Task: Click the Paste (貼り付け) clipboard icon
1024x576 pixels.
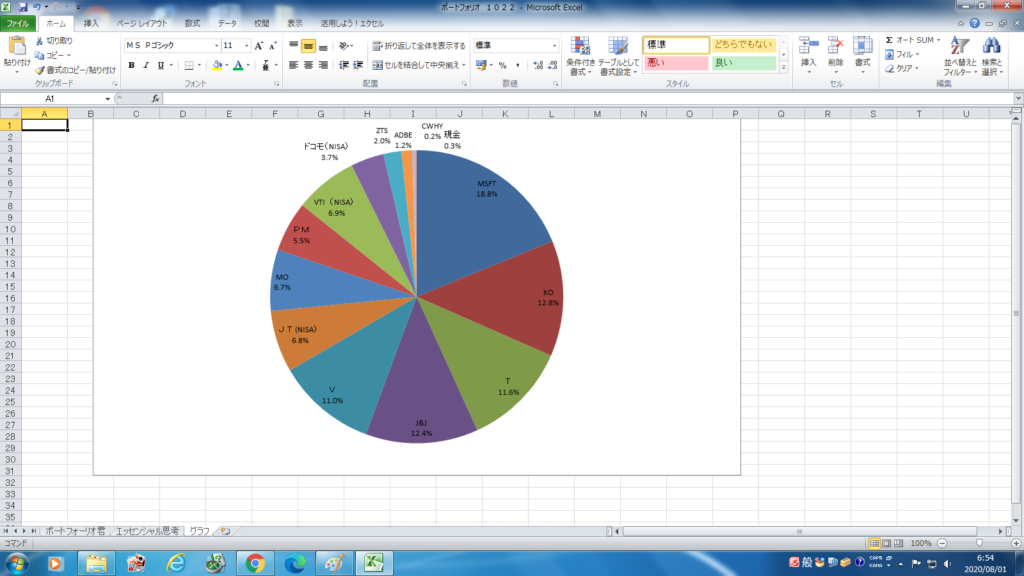Action: [16, 47]
